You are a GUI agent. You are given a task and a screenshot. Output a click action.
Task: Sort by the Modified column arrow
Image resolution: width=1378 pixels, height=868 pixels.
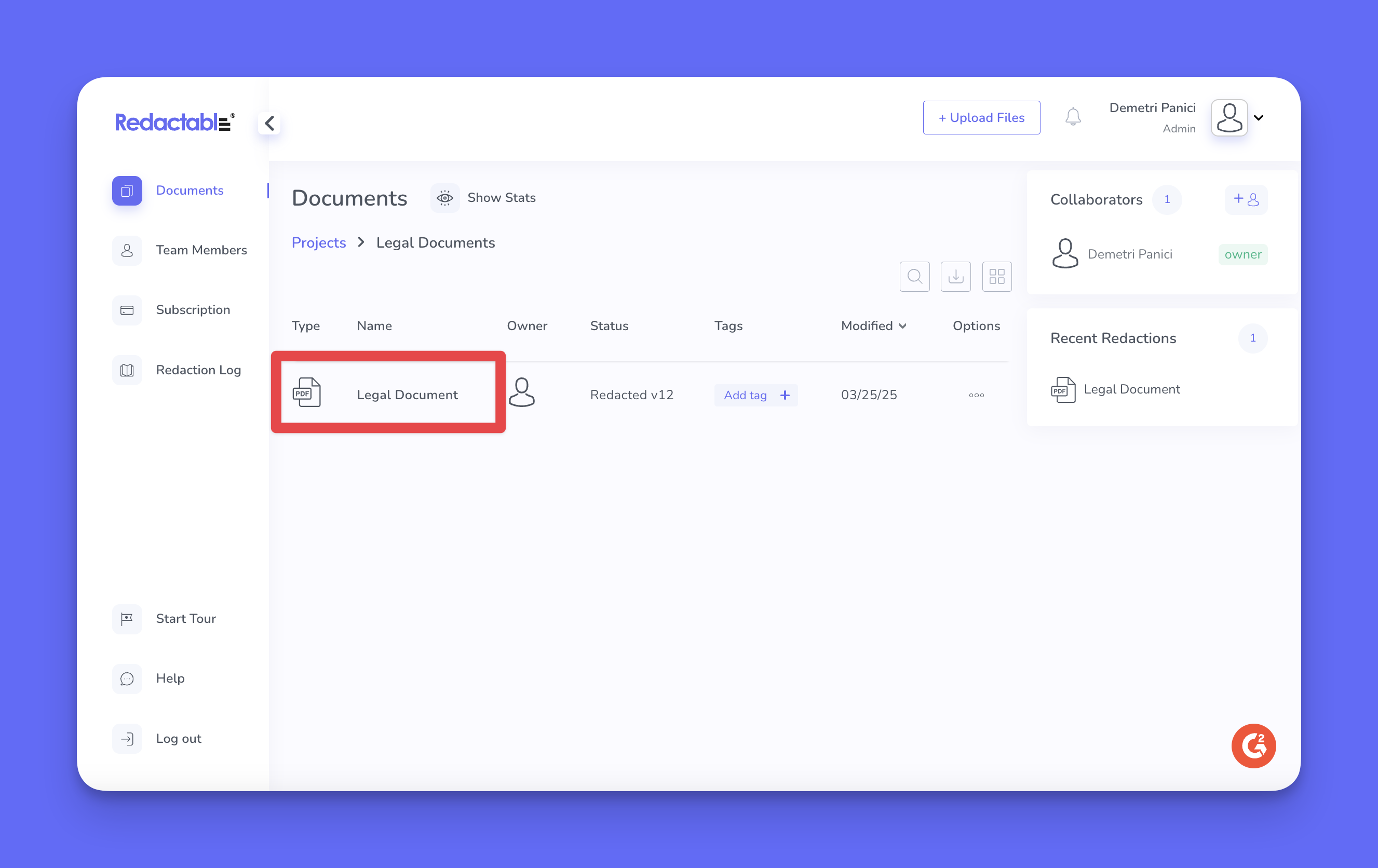tap(903, 326)
